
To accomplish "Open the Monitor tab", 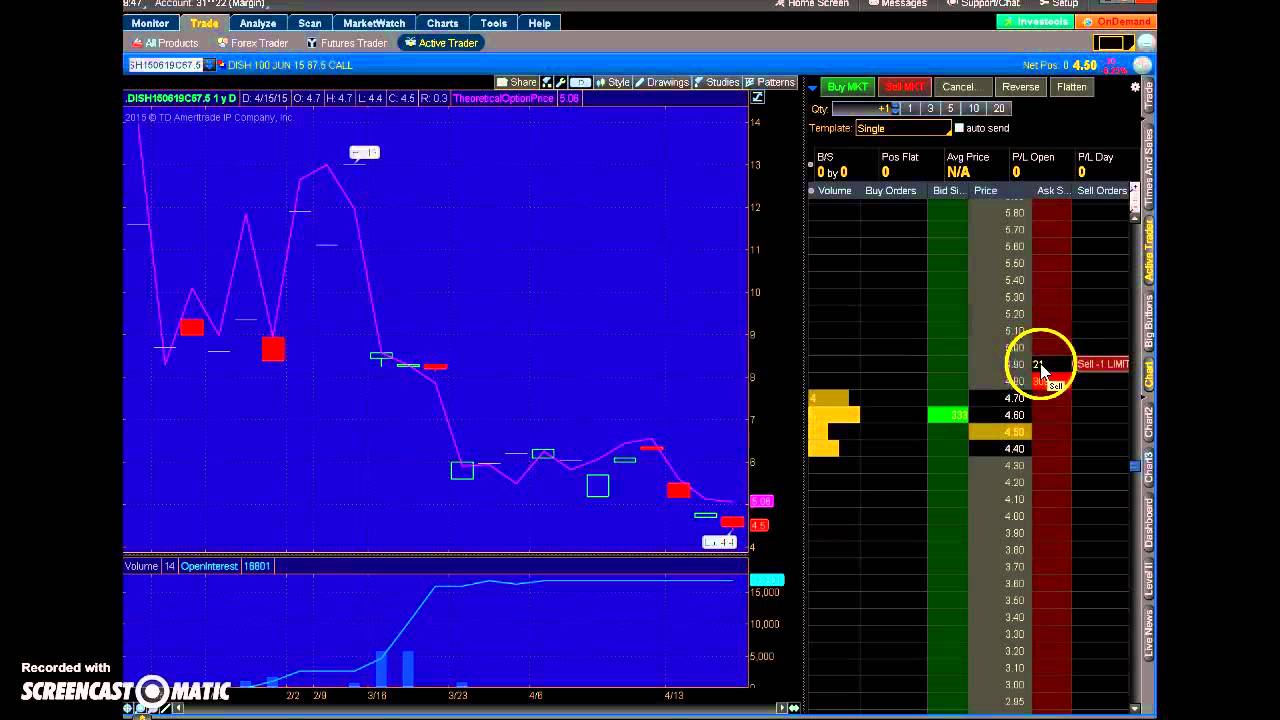I will point(150,23).
